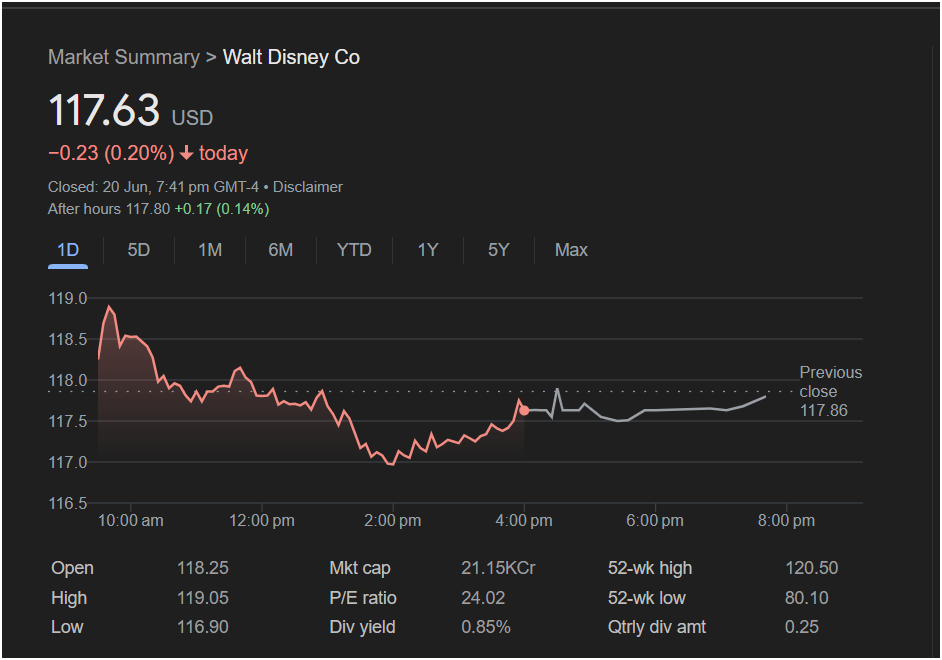Click the Qtrly div amt label
Viewport: 942px width, 660px height.
pos(657,627)
